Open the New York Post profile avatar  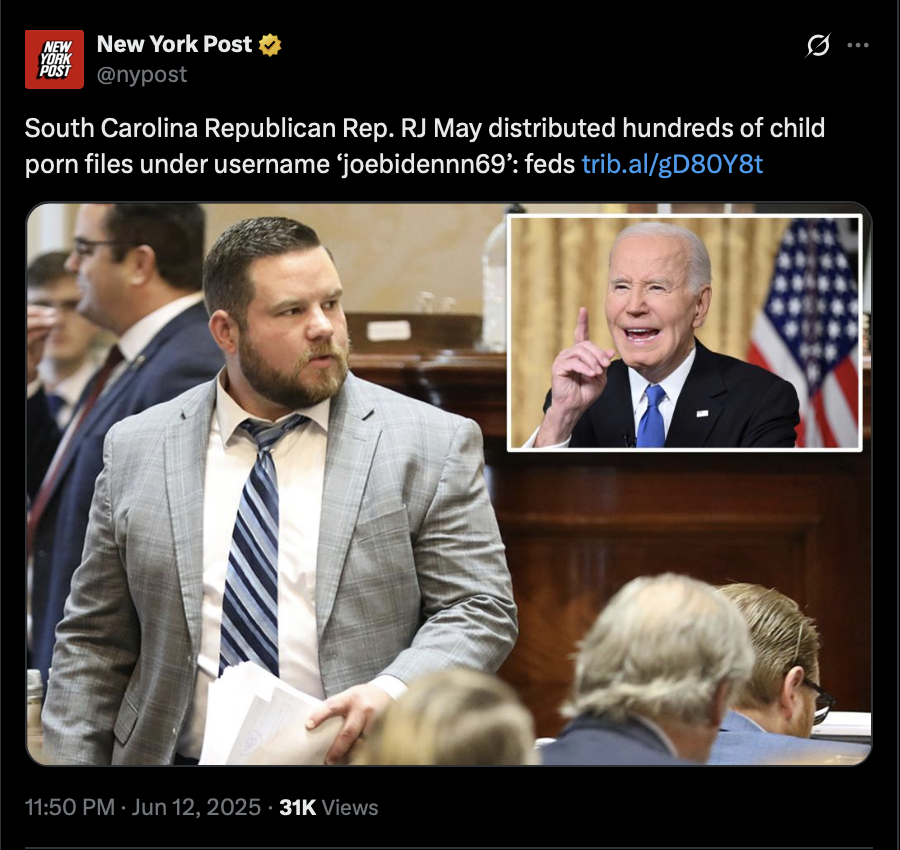coord(54,59)
